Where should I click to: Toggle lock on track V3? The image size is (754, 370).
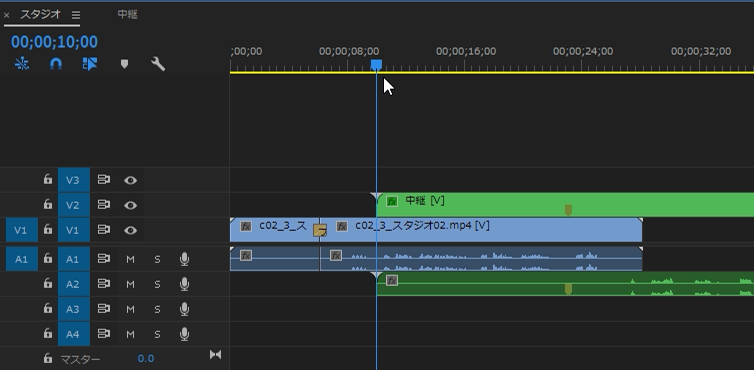point(48,179)
